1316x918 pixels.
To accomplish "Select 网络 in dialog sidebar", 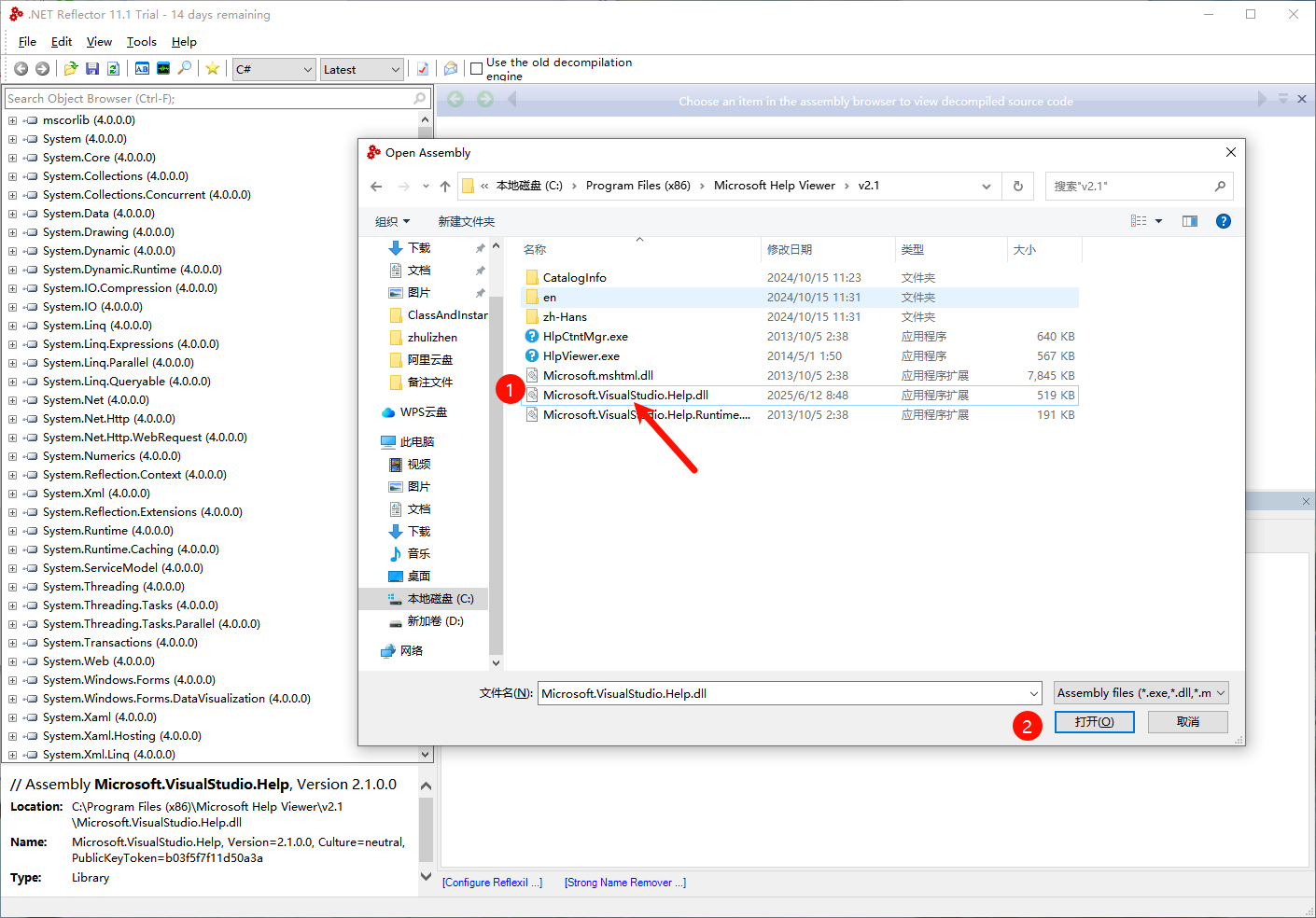I will 412,651.
